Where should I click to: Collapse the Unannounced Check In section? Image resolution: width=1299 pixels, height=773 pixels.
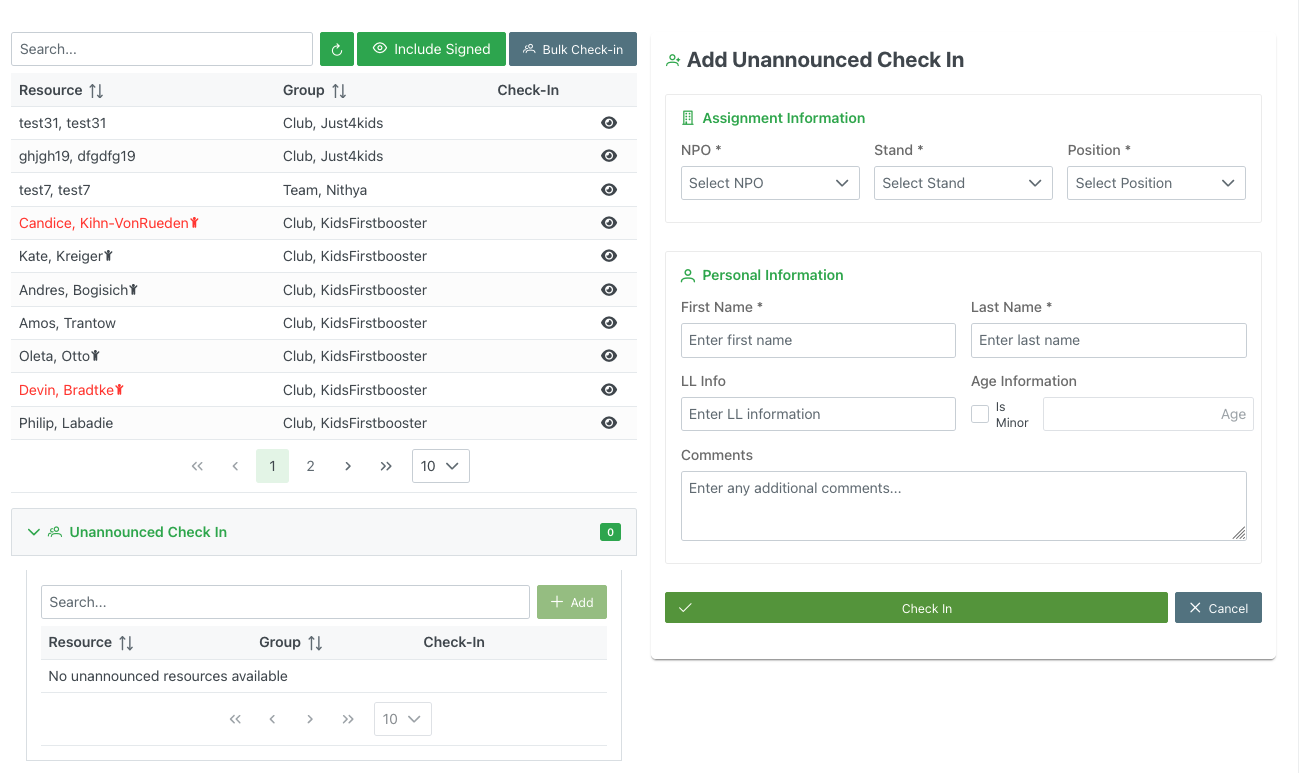34,532
